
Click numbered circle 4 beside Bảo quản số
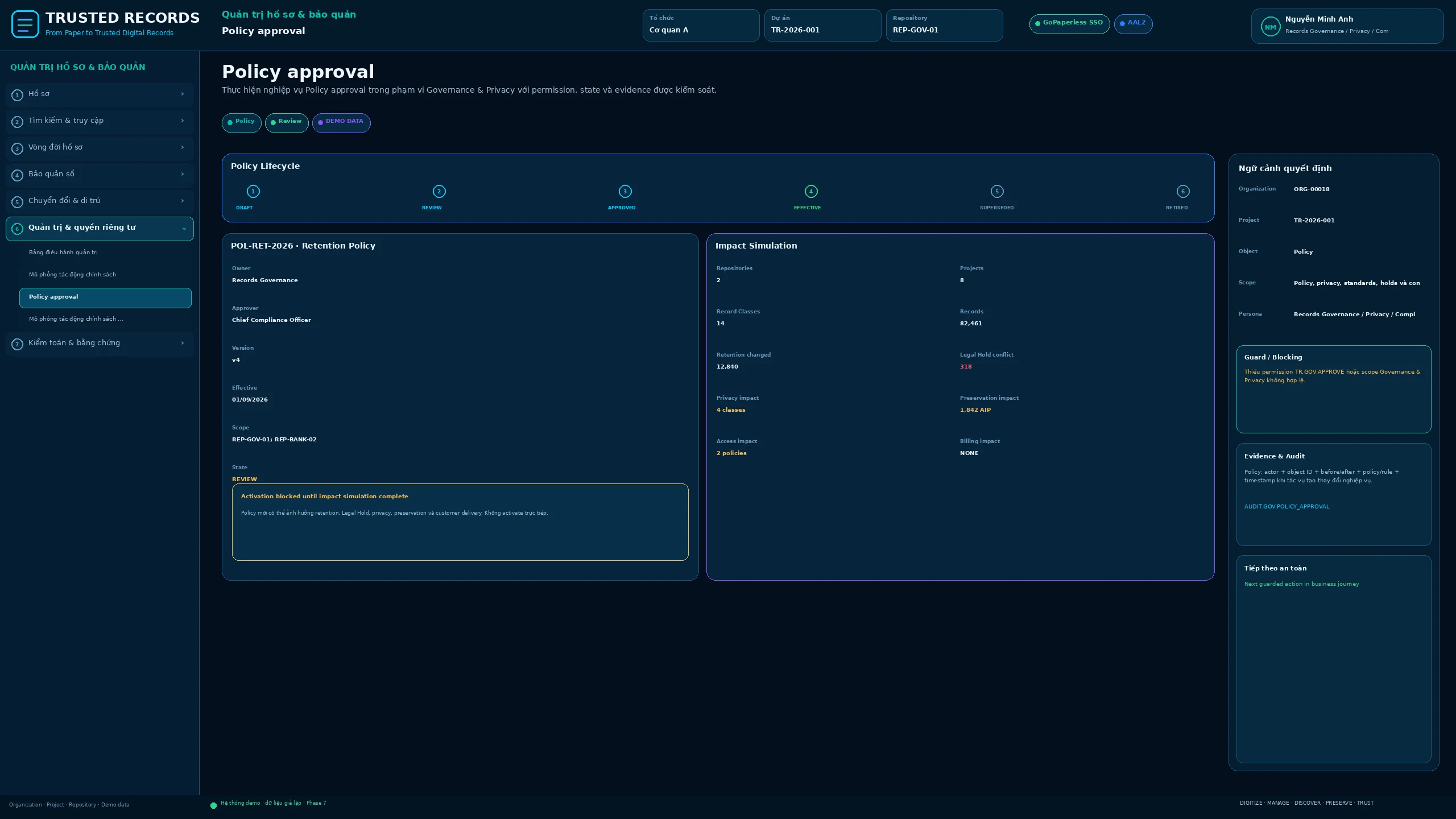click(x=17, y=175)
